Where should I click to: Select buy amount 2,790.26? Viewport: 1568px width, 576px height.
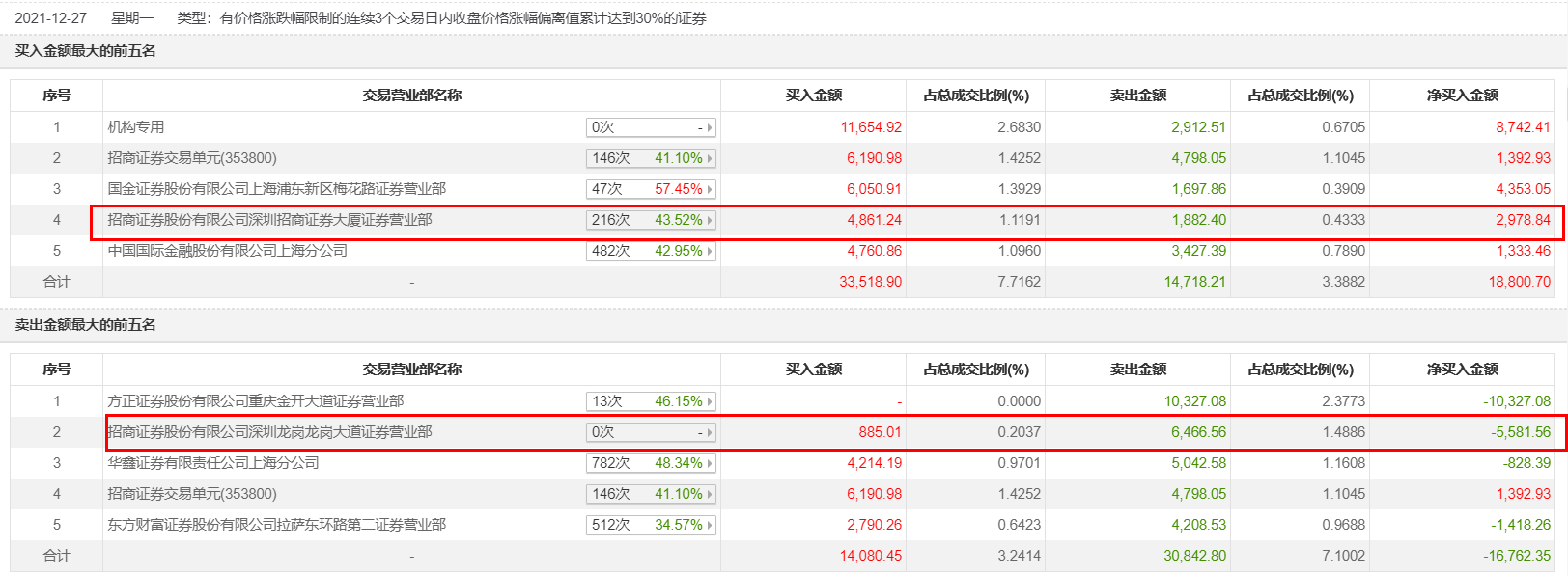tap(875, 525)
